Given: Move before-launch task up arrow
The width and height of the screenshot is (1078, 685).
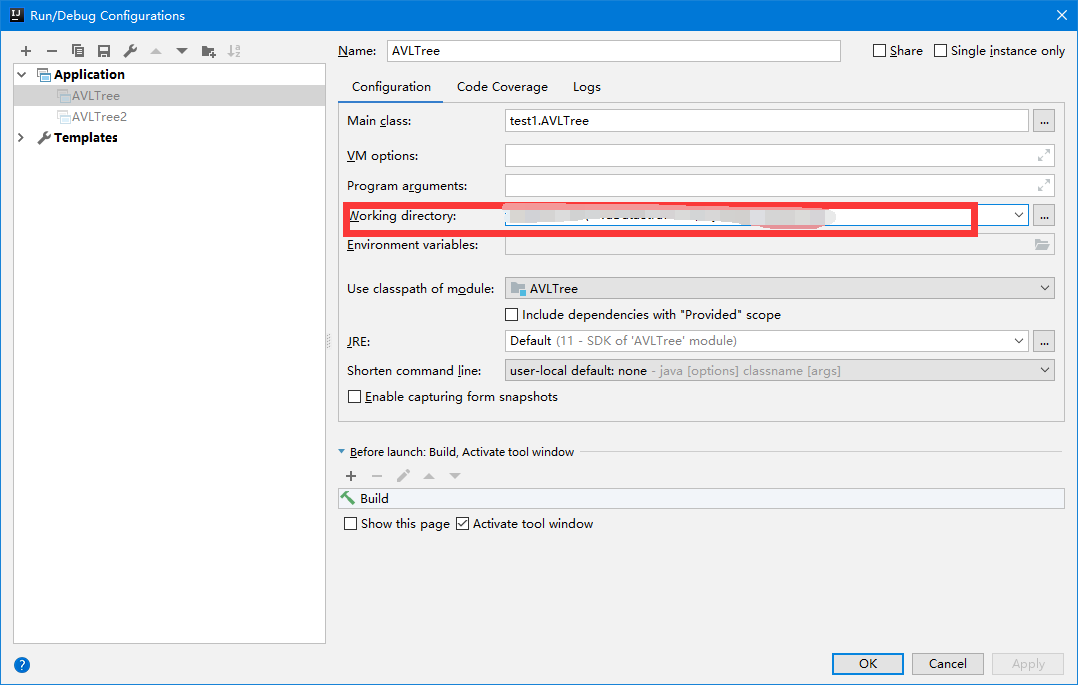Looking at the screenshot, I should (x=429, y=476).
